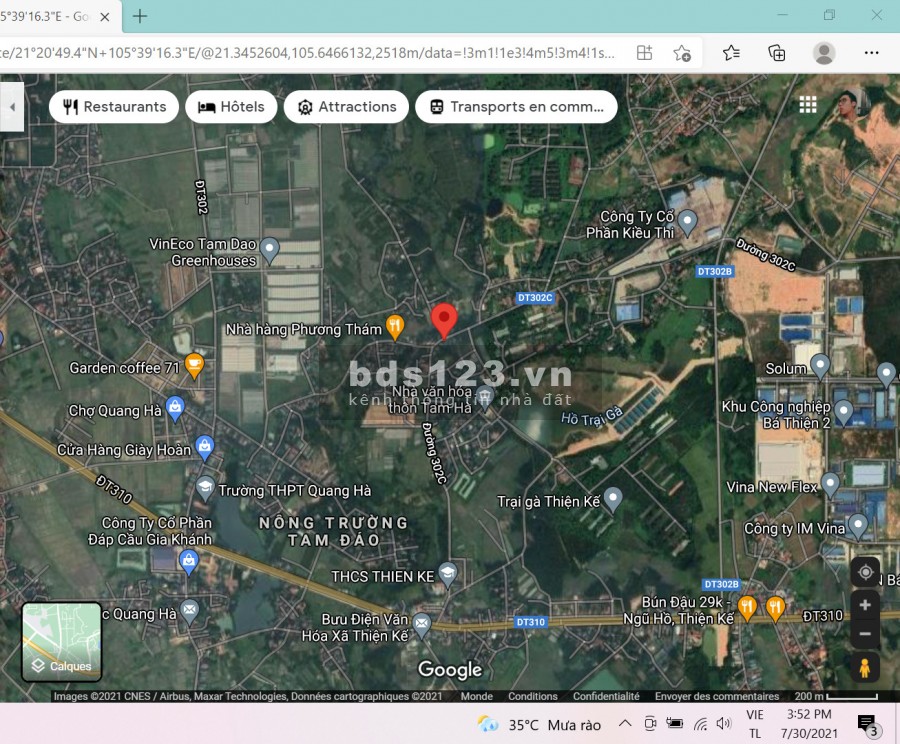Open the Favorites list

731,53
